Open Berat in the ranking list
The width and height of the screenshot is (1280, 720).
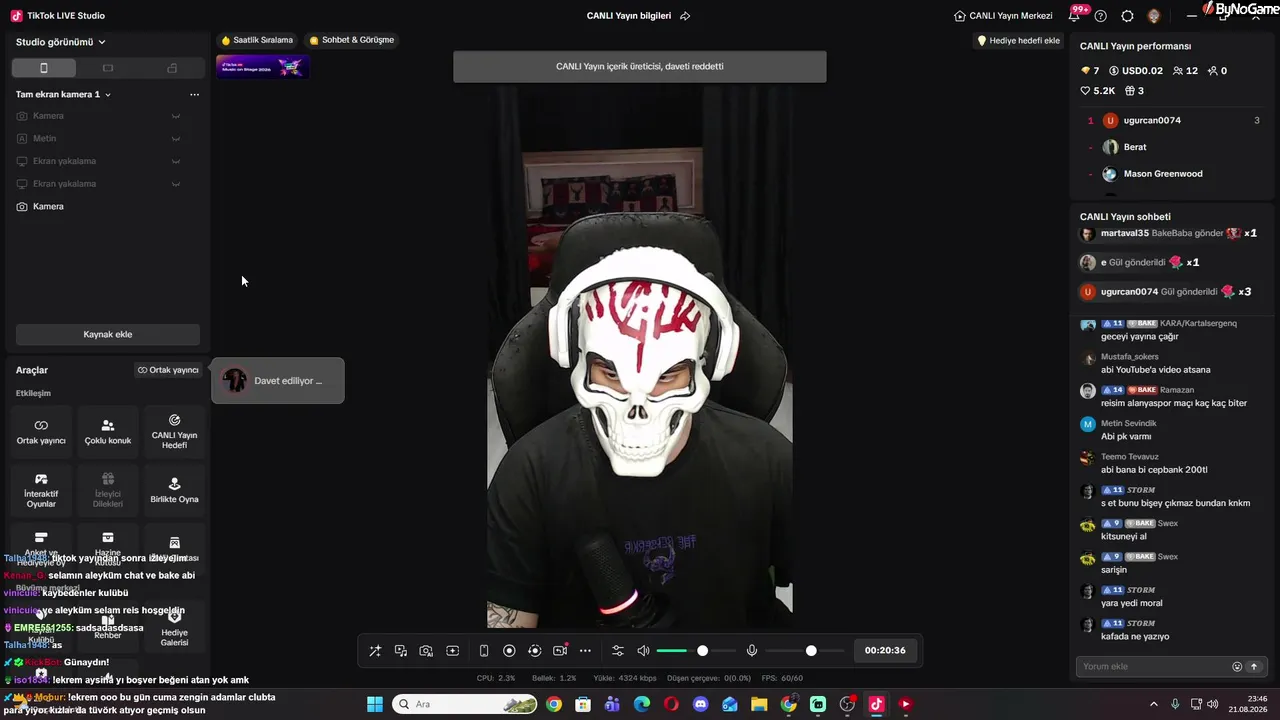(1172, 147)
